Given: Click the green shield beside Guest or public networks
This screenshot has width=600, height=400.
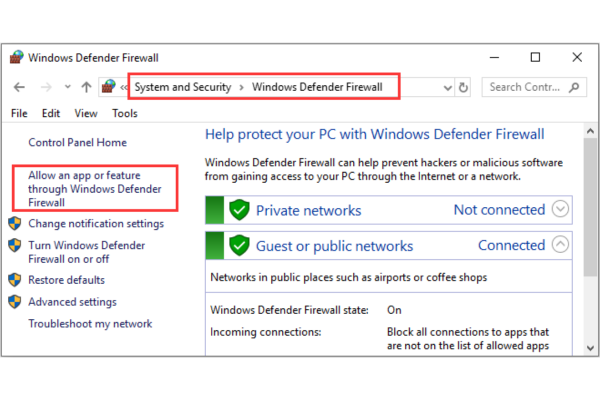Looking at the screenshot, I should pyautogui.click(x=238, y=245).
